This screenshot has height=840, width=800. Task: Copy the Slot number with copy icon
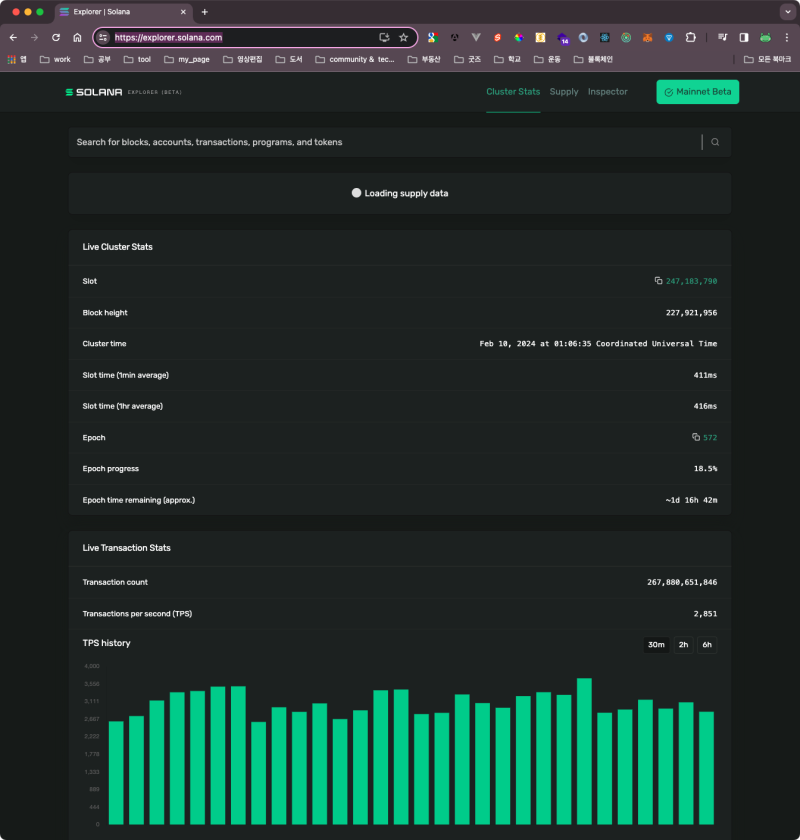point(658,281)
